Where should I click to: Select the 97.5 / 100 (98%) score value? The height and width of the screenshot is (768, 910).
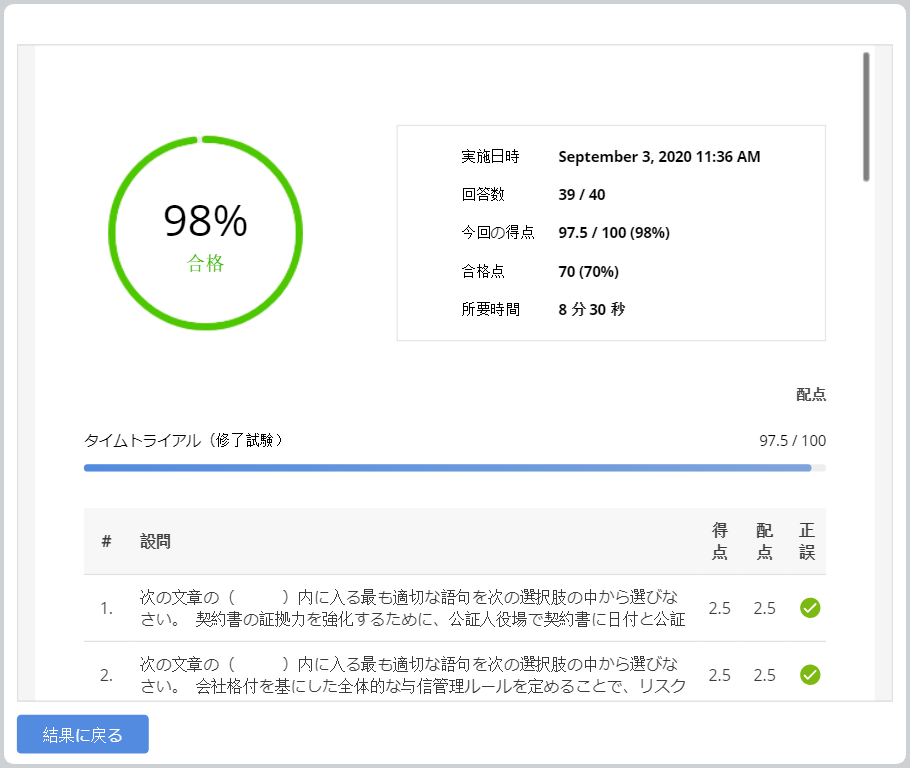point(613,233)
